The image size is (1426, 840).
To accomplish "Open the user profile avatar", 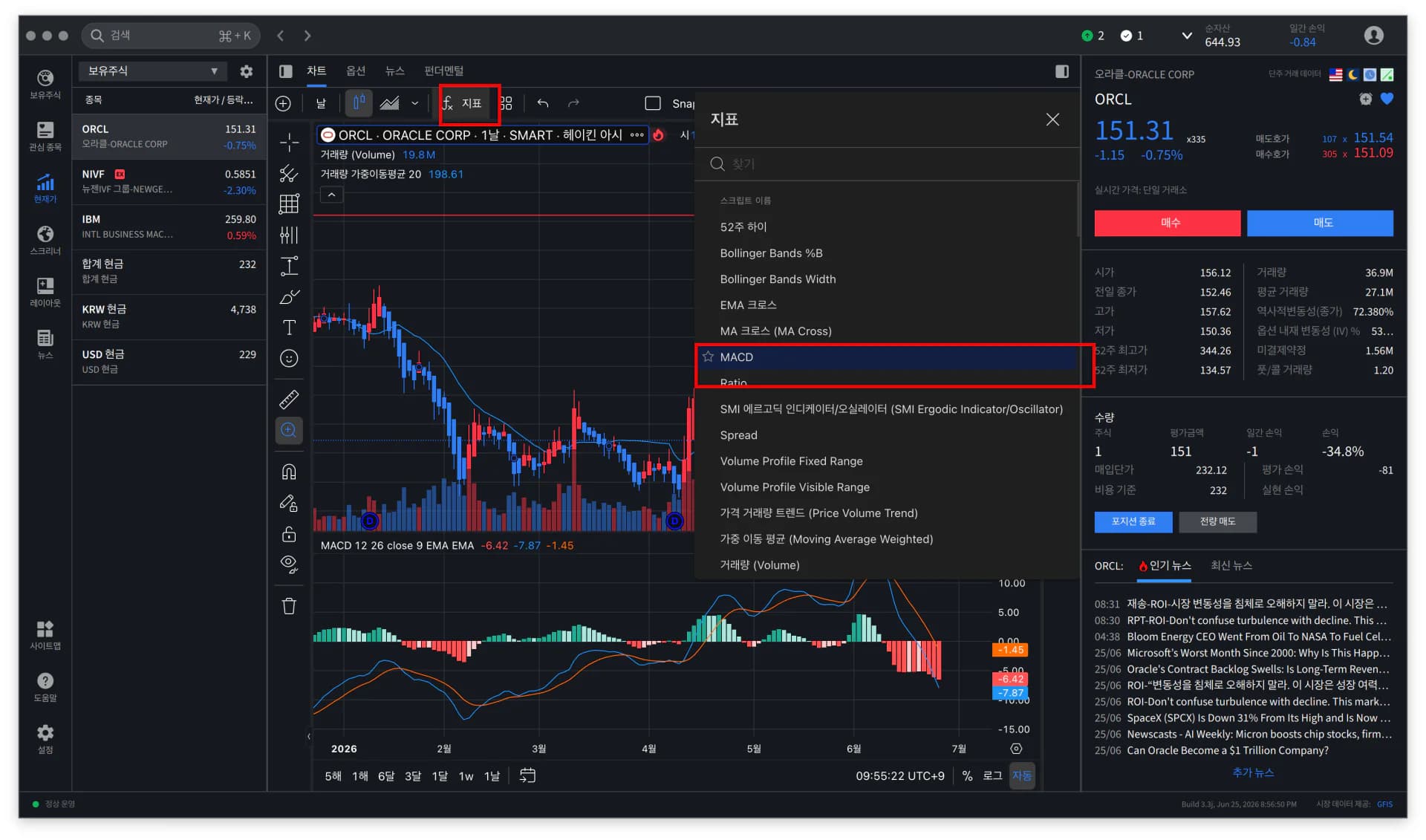I will [1374, 35].
